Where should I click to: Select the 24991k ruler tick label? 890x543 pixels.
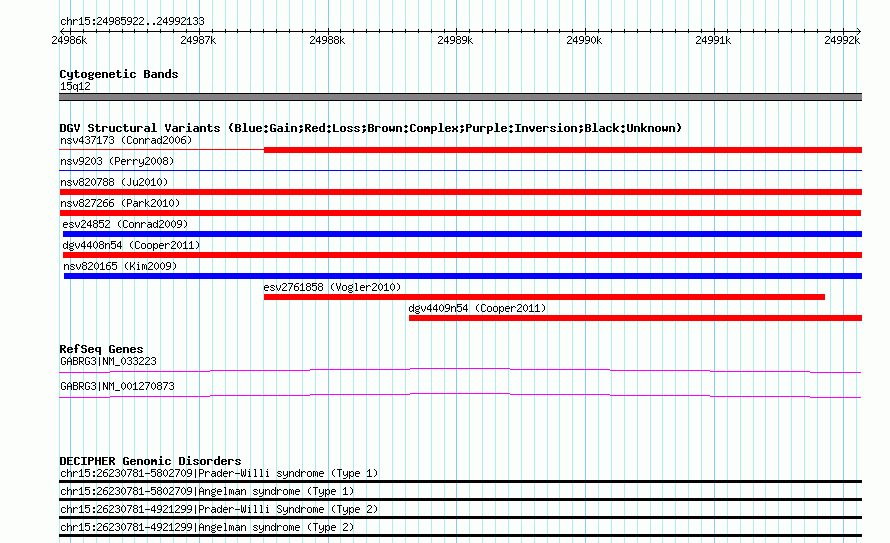(713, 40)
